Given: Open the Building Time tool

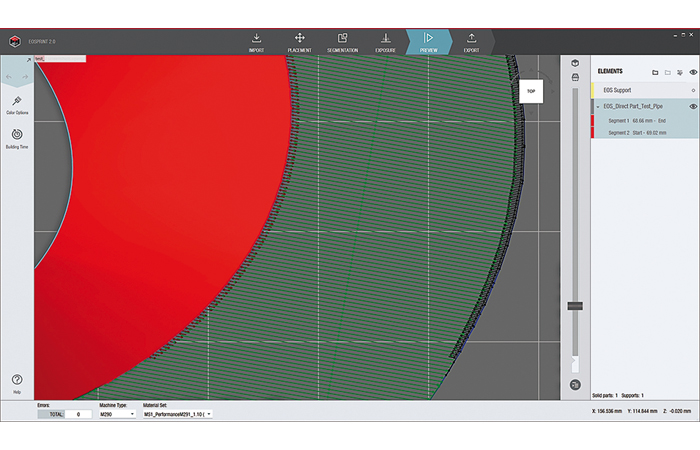Looking at the screenshot, I should tap(17, 138).
